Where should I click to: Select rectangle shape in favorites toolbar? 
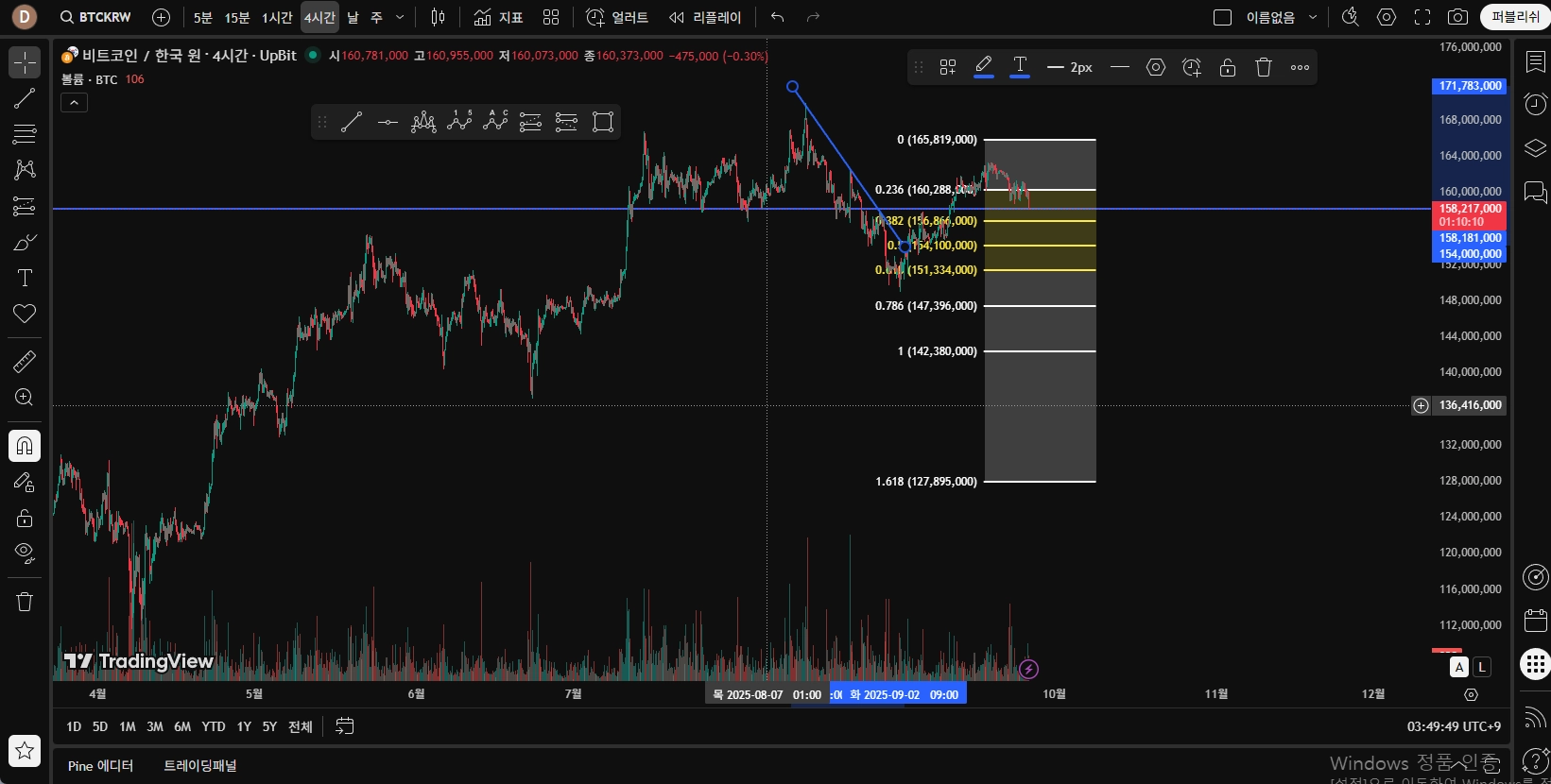[603, 122]
